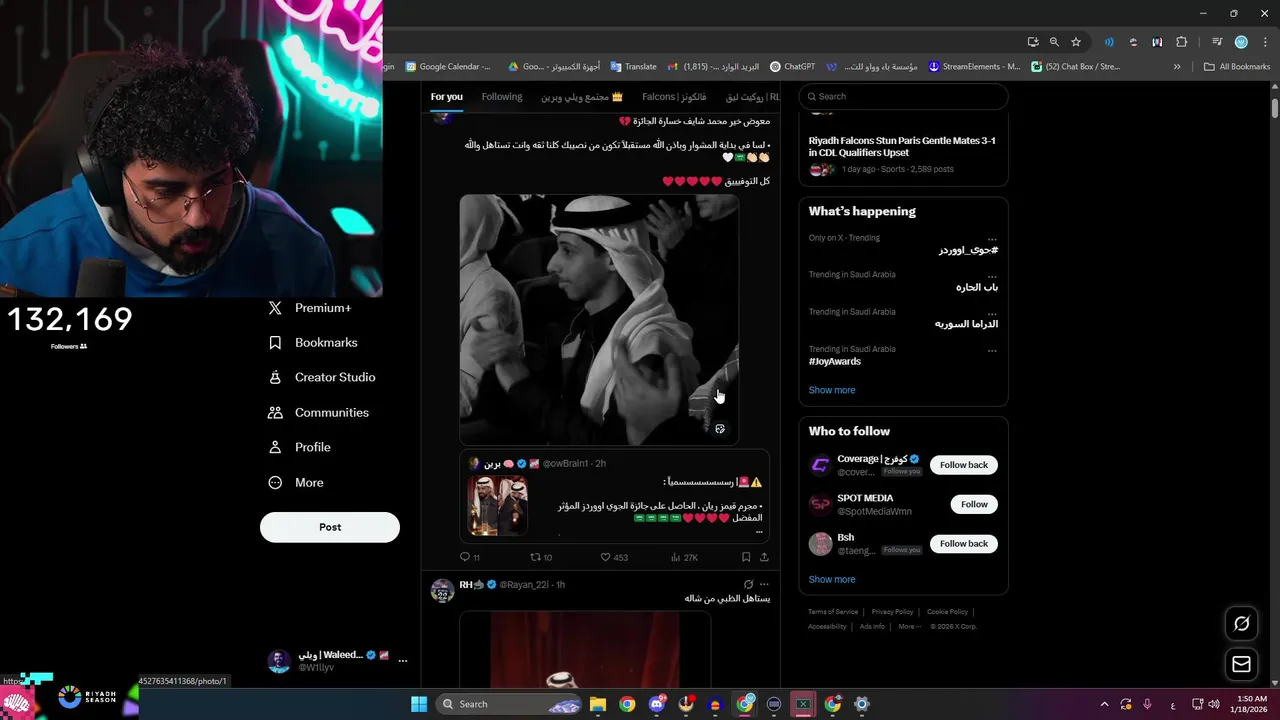Open File Explorer from taskbar
The width and height of the screenshot is (1280, 720).
pos(597,704)
